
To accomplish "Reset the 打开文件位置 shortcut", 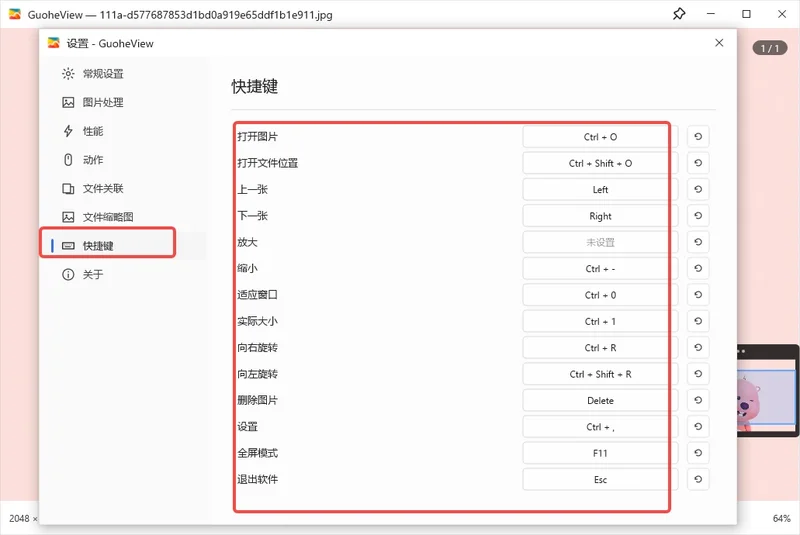I will pos(698,163).
